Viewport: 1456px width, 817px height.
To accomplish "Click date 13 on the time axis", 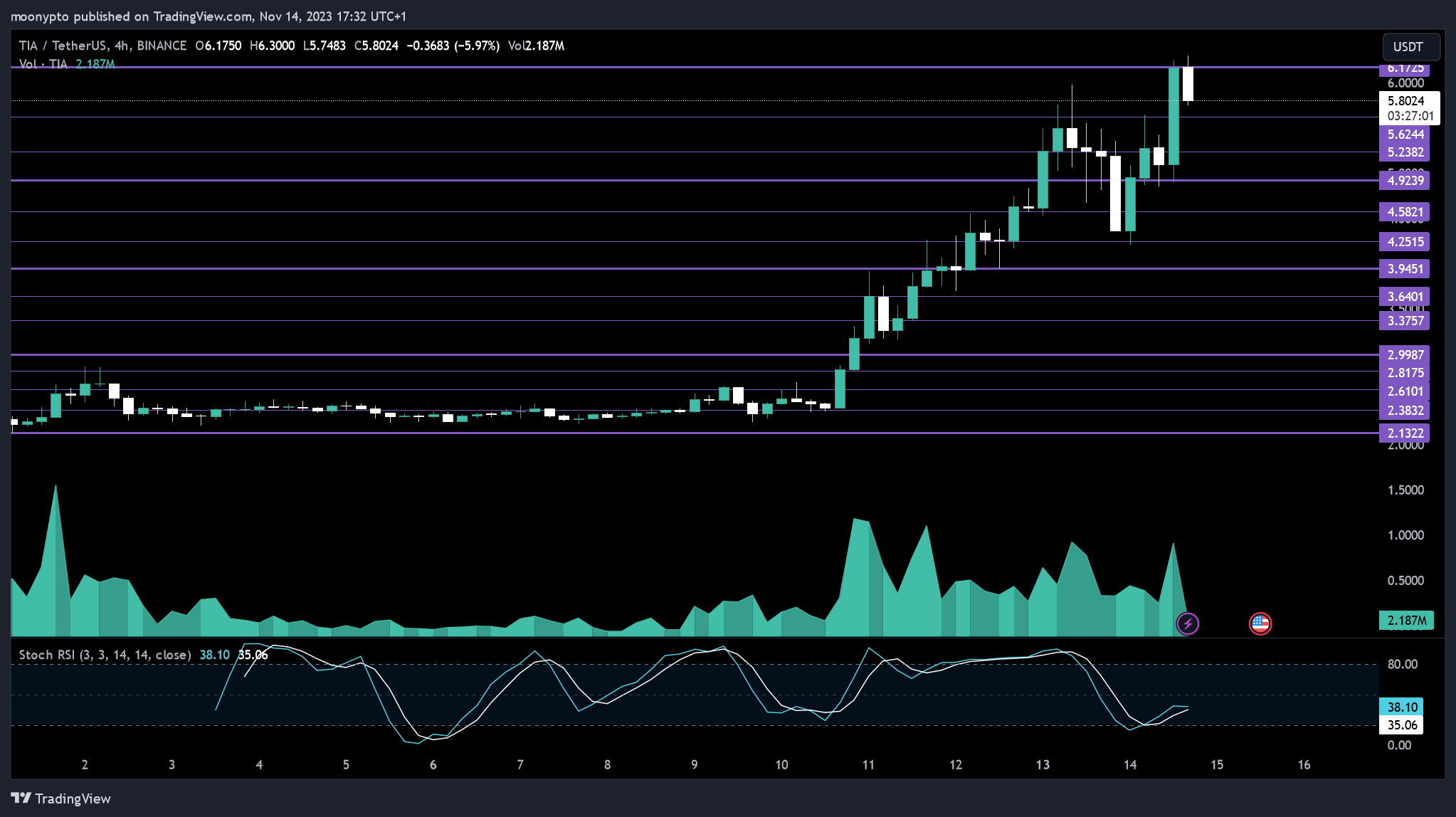I will [x=1043, y=765].
